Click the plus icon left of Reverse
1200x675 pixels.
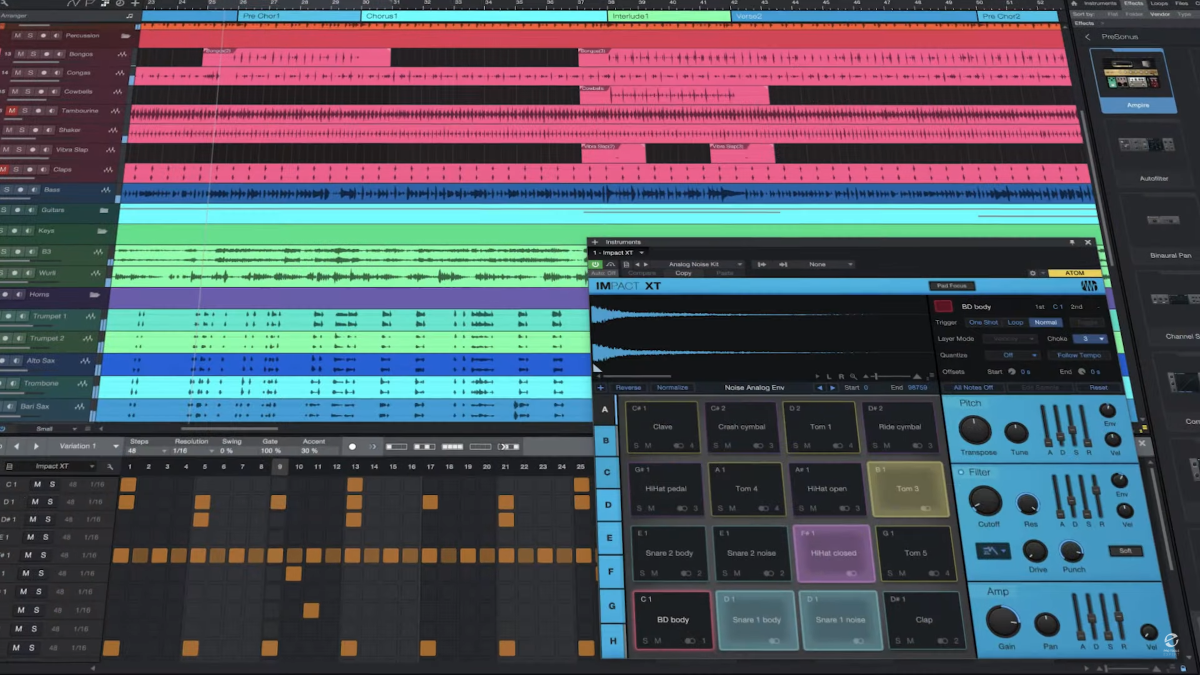point(601,388)
